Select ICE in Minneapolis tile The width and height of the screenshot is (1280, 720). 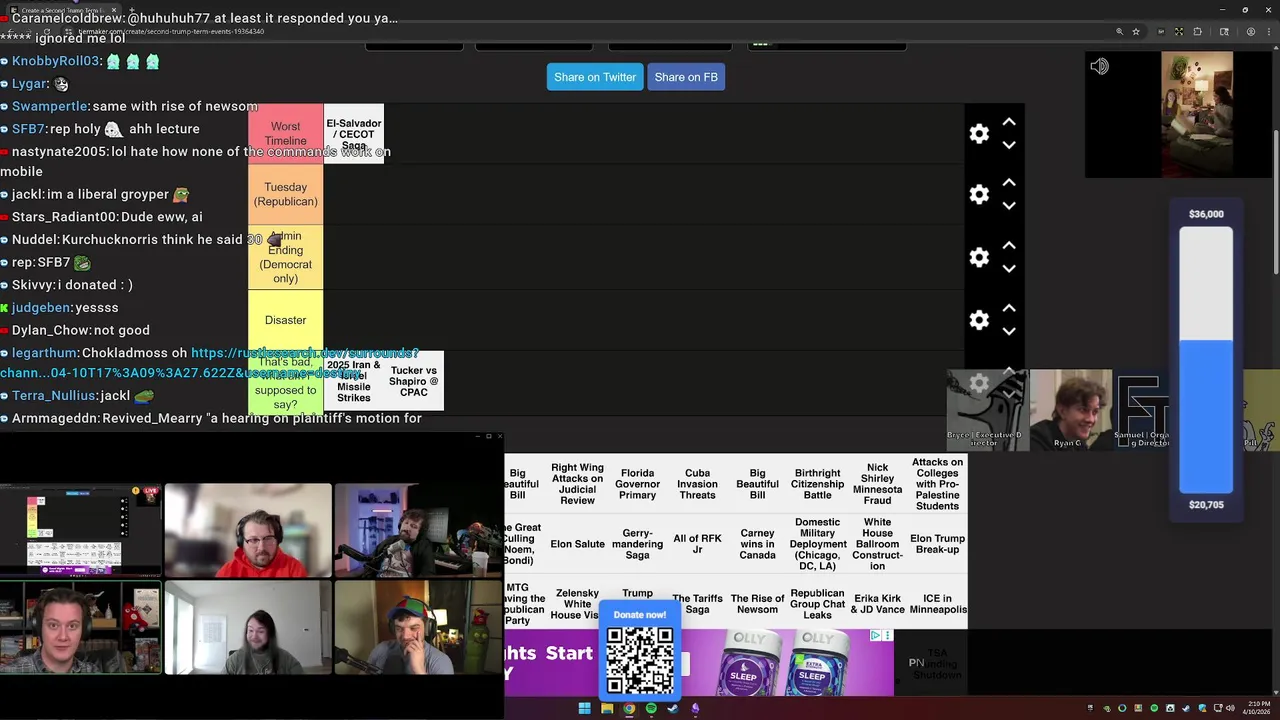pyautogui.click(x=937, y=604)
